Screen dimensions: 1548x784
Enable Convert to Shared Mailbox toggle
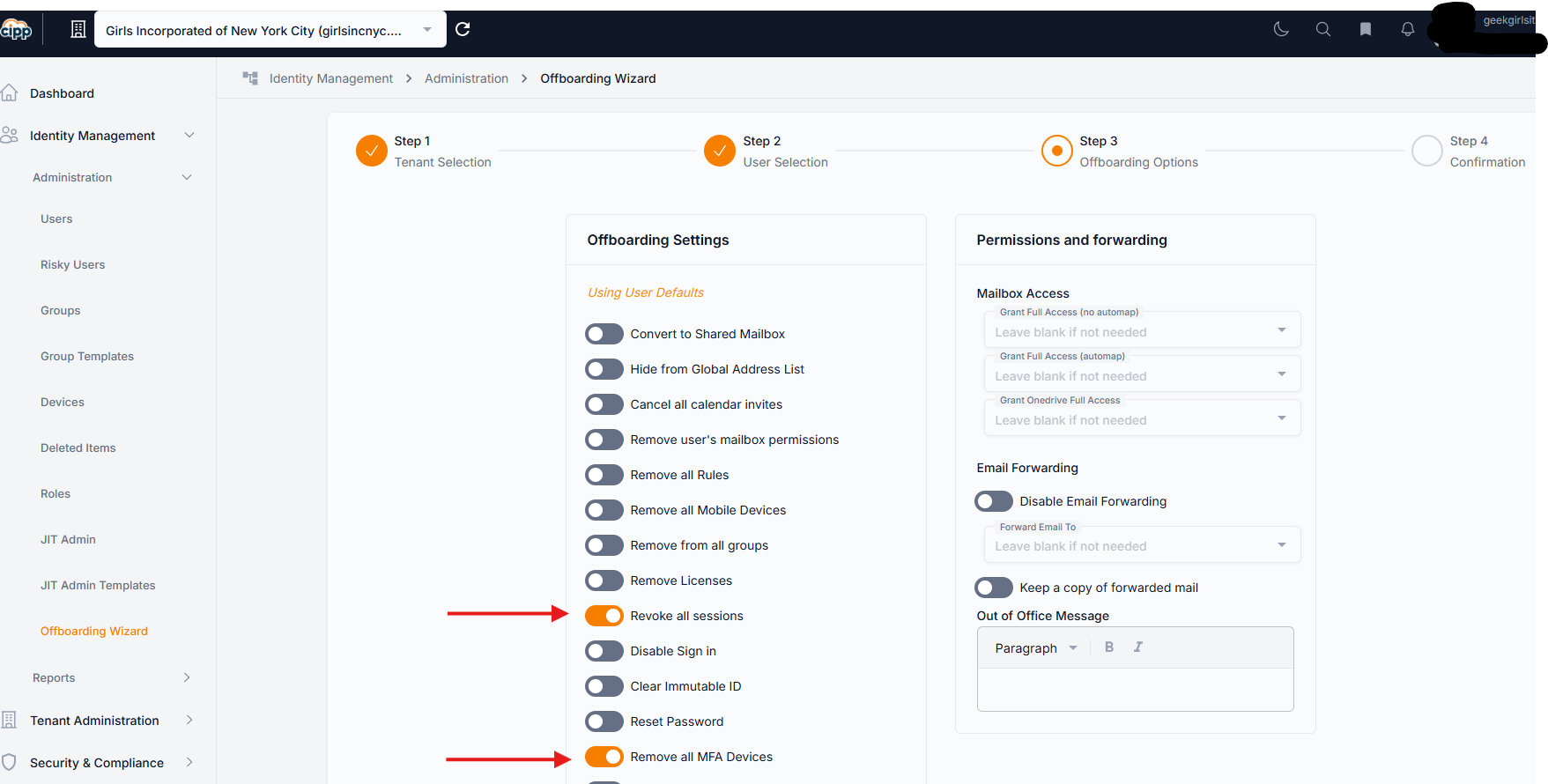(604, 334)
